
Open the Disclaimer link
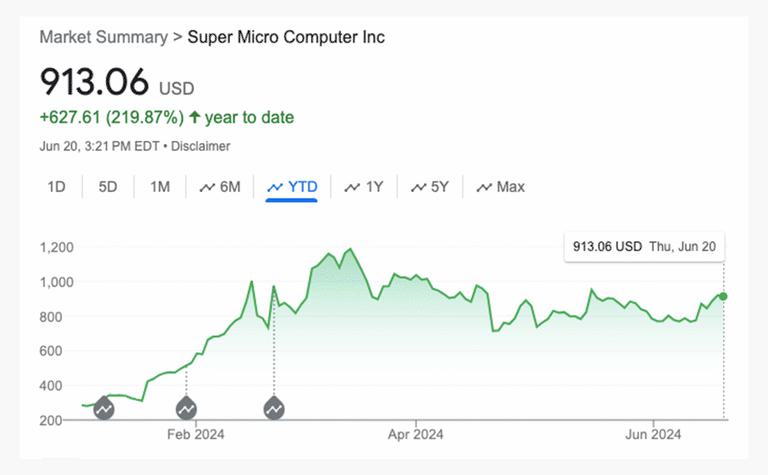(200, 146)
